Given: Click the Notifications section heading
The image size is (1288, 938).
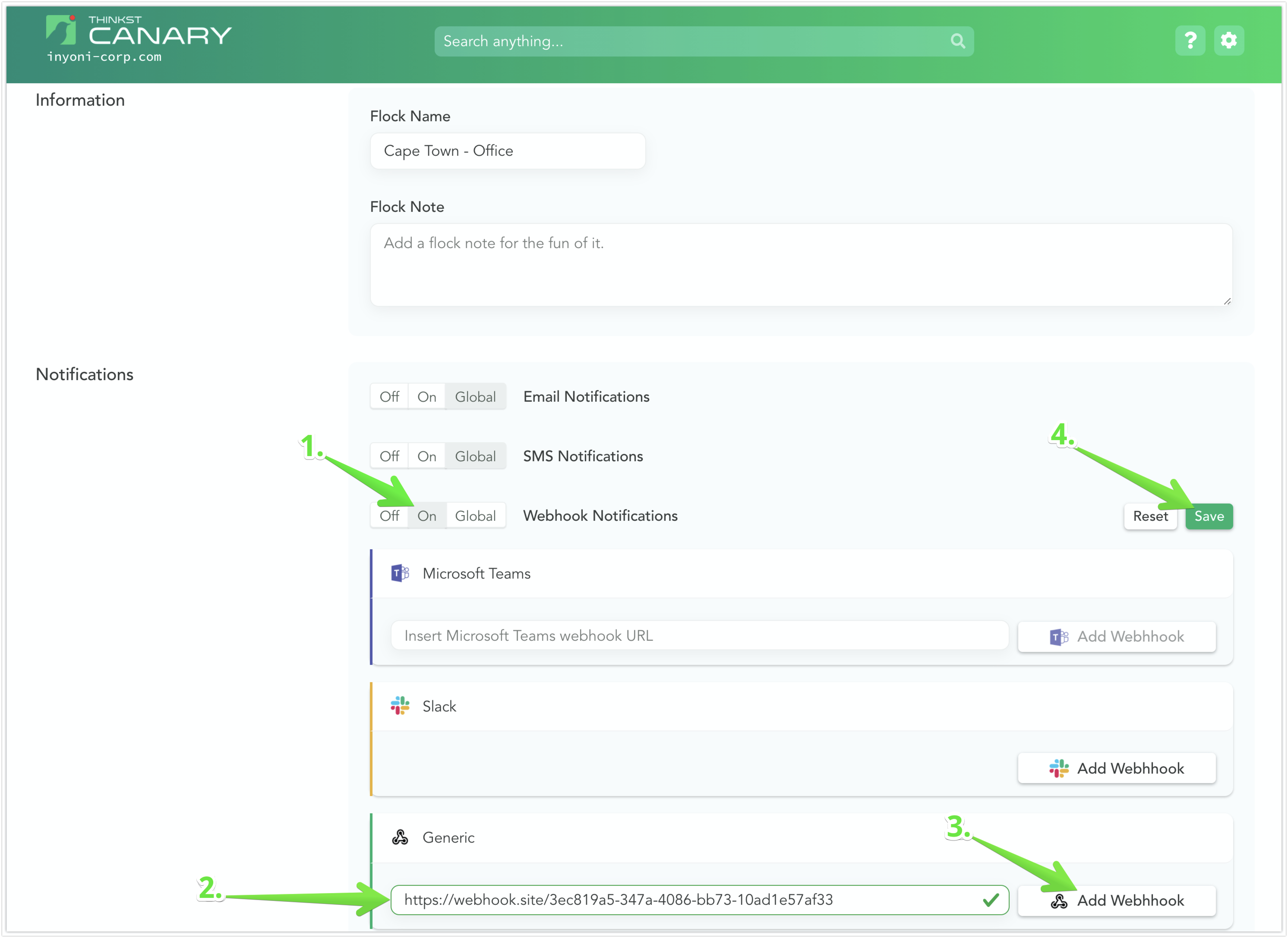Looking at the screenshot, I should pos(85,374).
